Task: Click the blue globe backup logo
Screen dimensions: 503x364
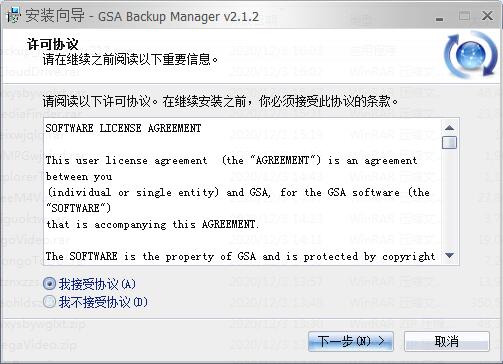Action: coord(470,55)
